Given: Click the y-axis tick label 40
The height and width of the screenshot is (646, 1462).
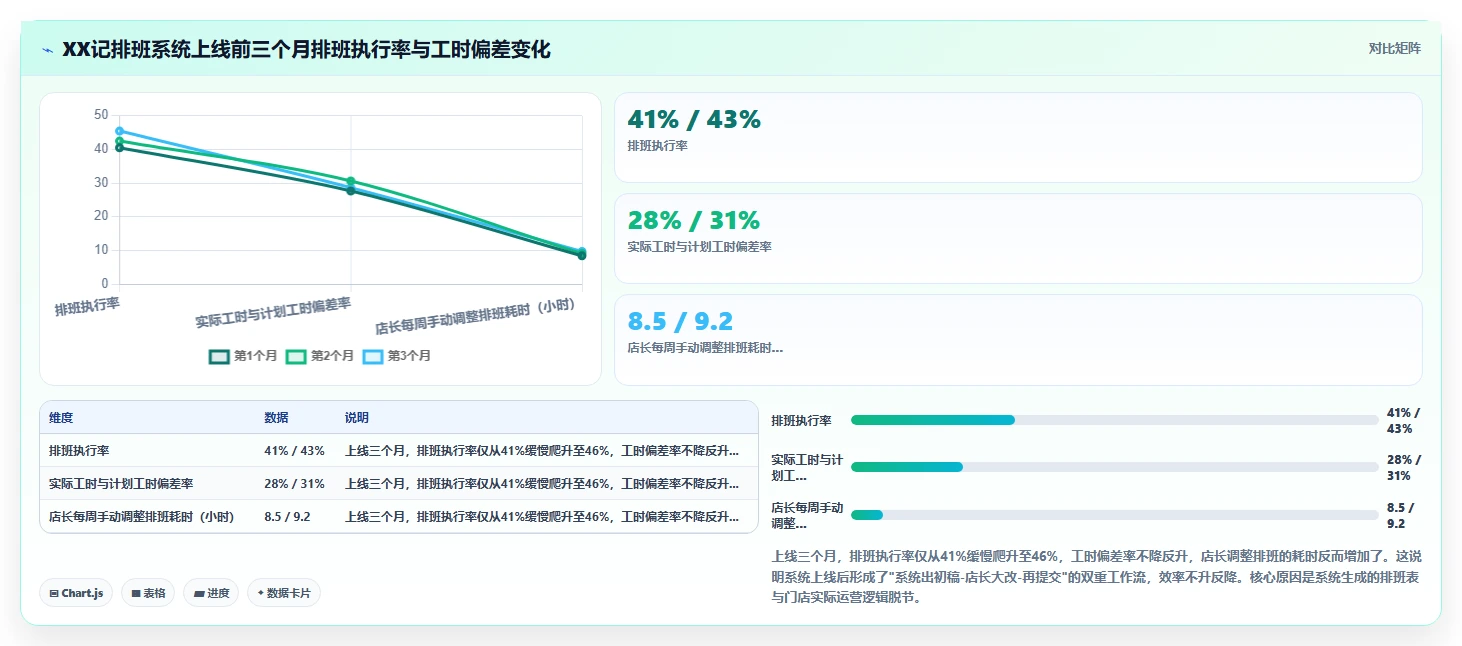Looking at the screenshot, I should coord(101,148).
